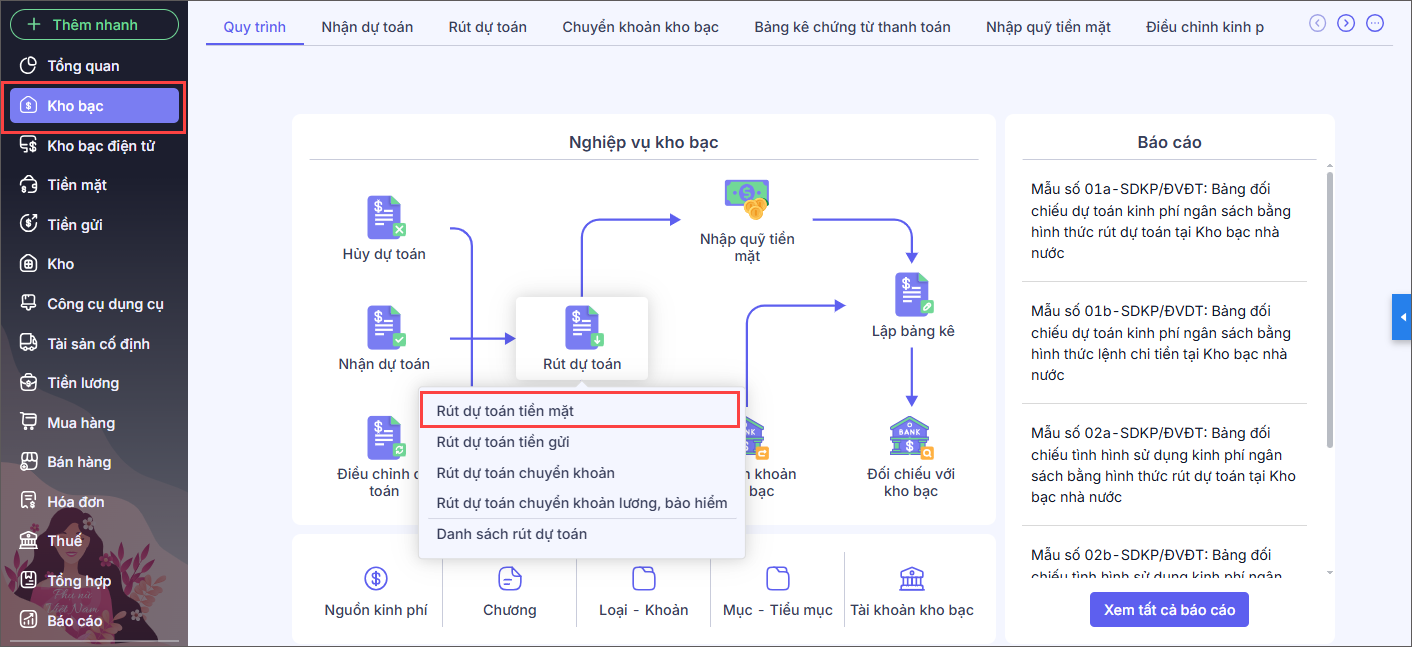Open Tiền gửi sidebar icon
Image resolution: width=1412 pixels, height=647 pixels.
click(30, 225)
